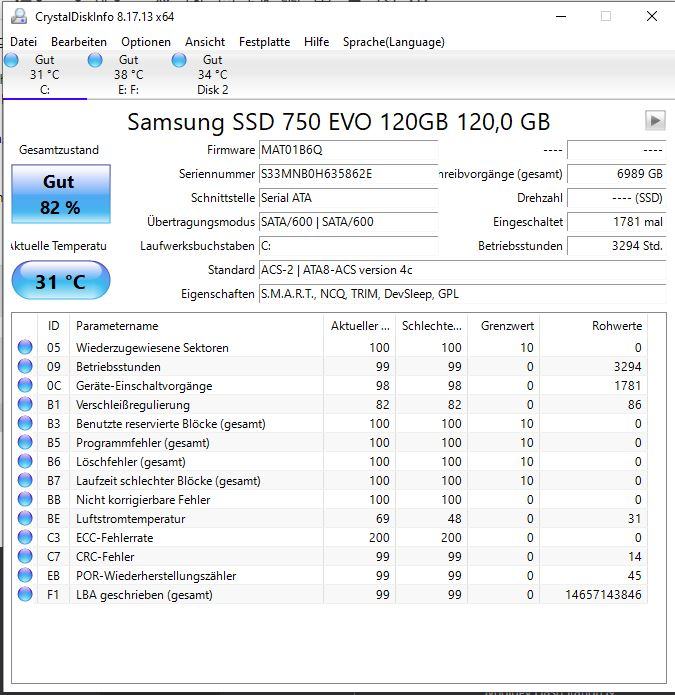This screenshot has height=695, width=675.
Task: Select the Luftstromtemperatur parameter name
Action: coord(130,519)
